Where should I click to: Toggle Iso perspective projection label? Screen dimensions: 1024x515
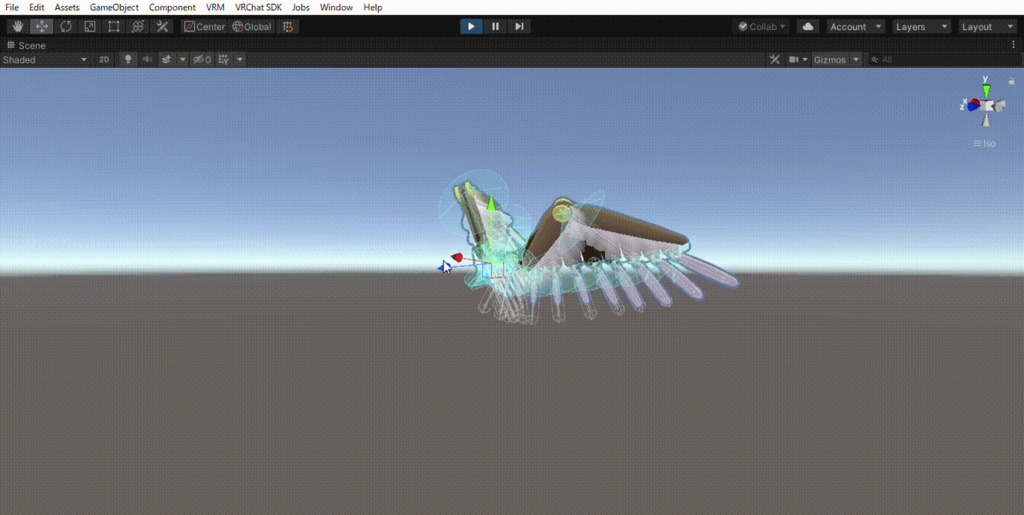point(985,144)
